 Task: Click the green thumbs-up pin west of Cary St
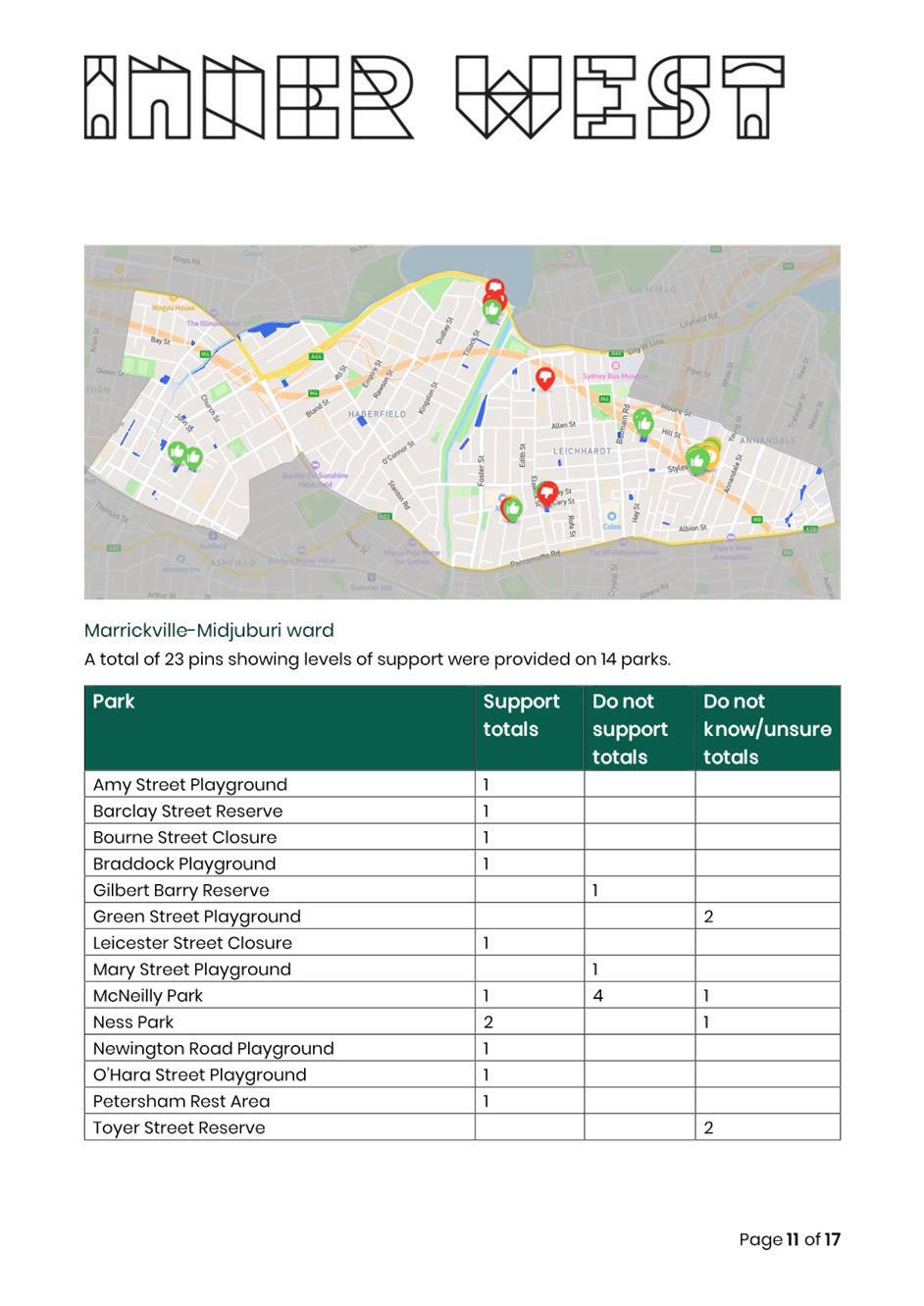(512, 507)
